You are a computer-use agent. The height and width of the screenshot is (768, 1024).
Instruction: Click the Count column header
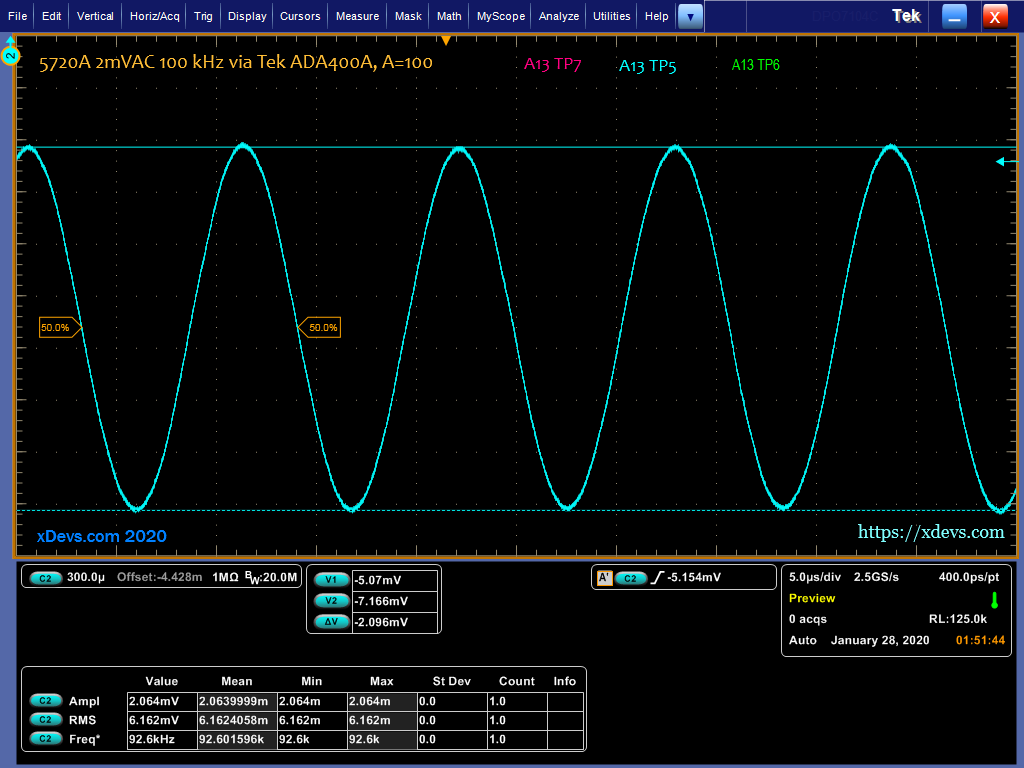coord(517,681)
